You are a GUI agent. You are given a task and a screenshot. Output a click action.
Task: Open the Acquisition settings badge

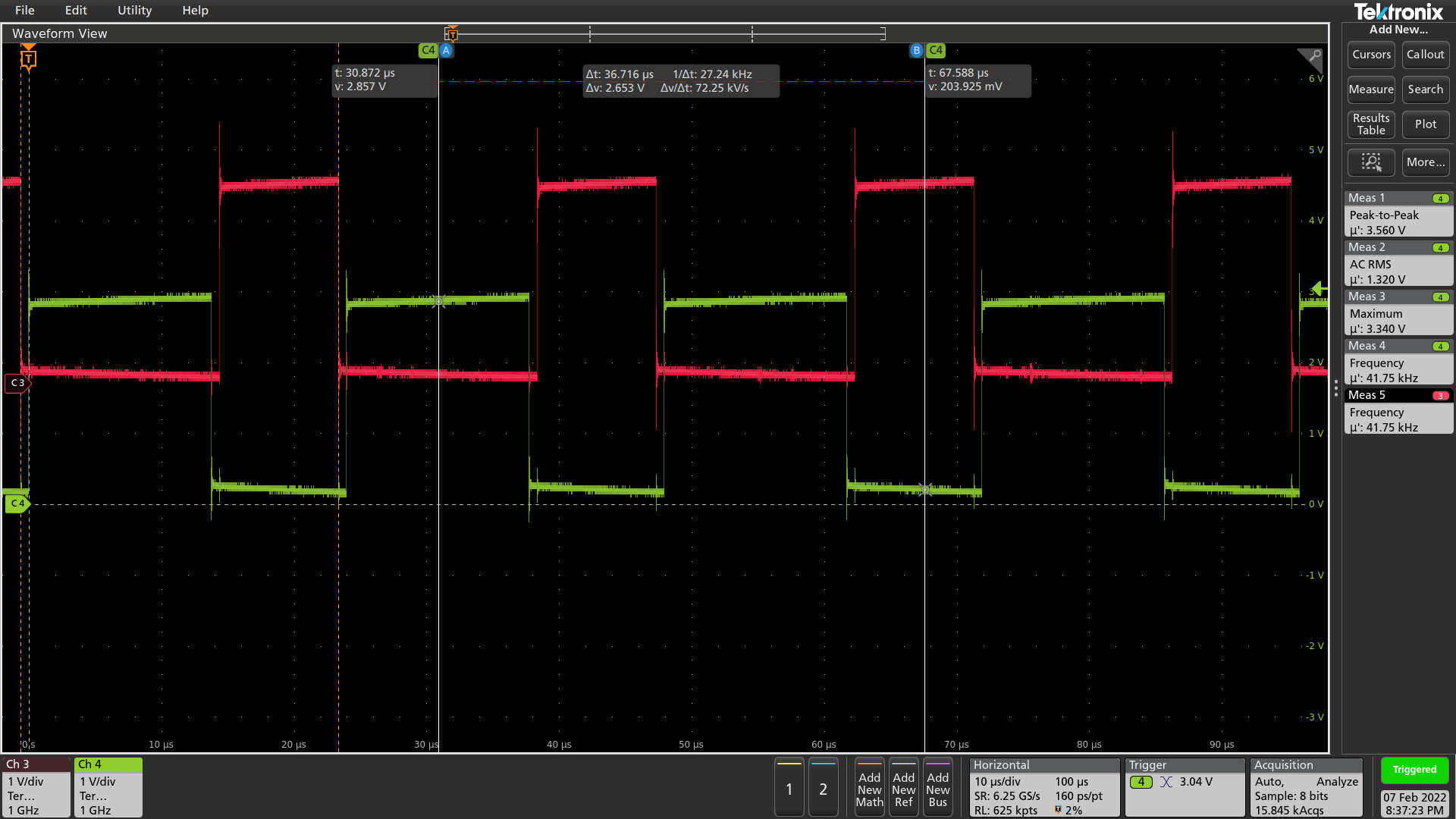point(1306,788)
